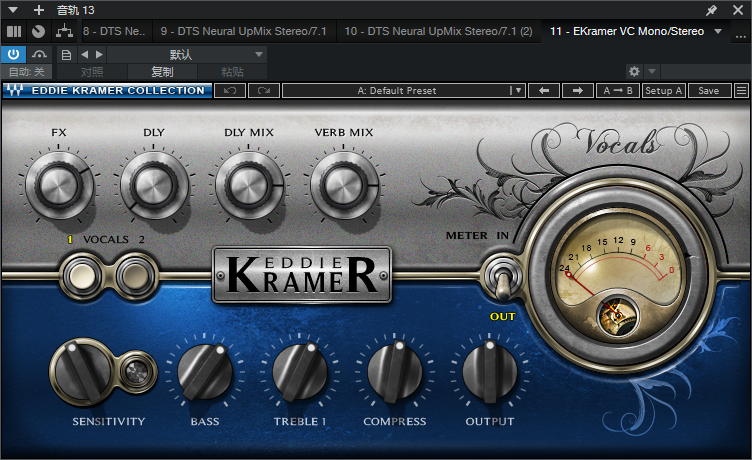Redo with the Waves redo arrow
Image resolution: width=752 pixels, height=460 pixels.
coord(264,90)
